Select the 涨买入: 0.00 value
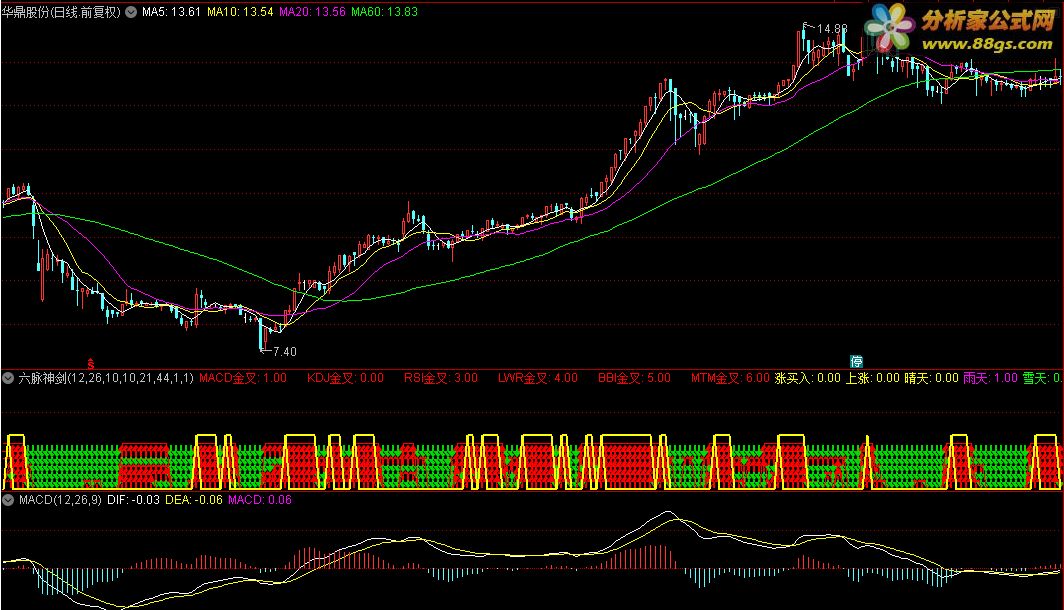 pos(808,378)
